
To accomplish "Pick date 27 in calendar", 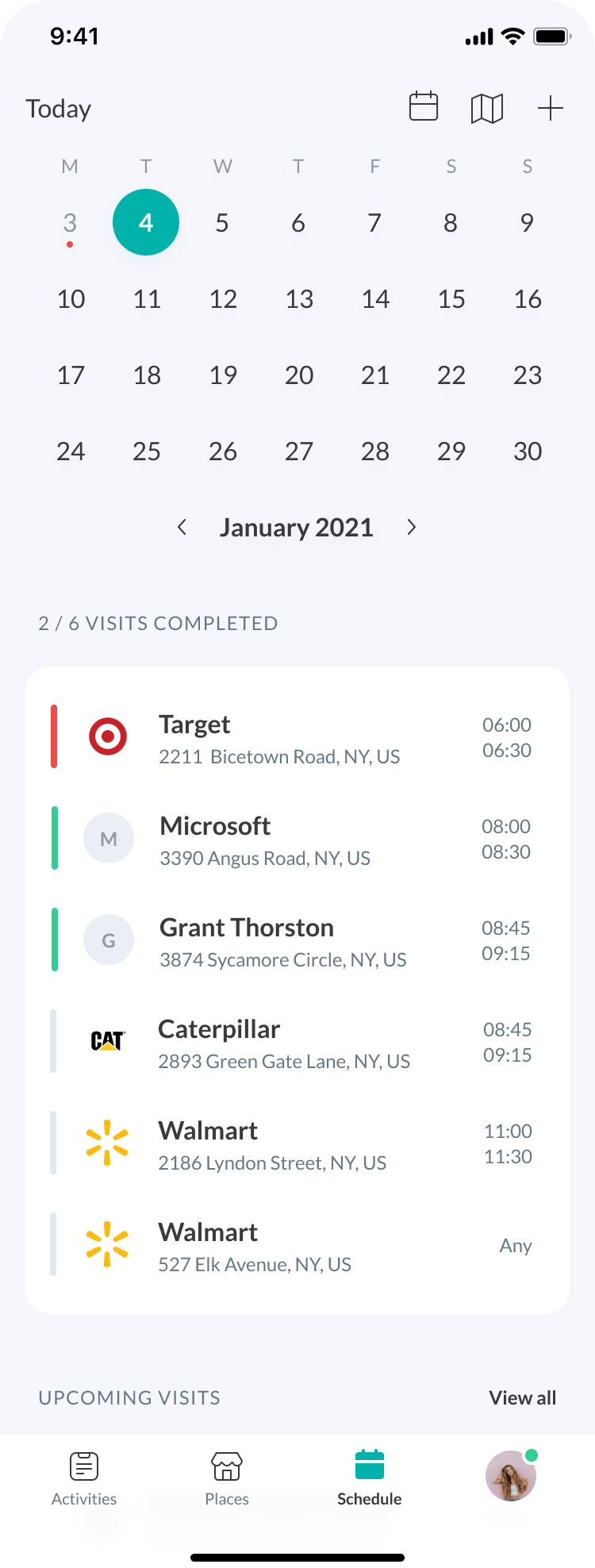I will click(x=299, y=452).
